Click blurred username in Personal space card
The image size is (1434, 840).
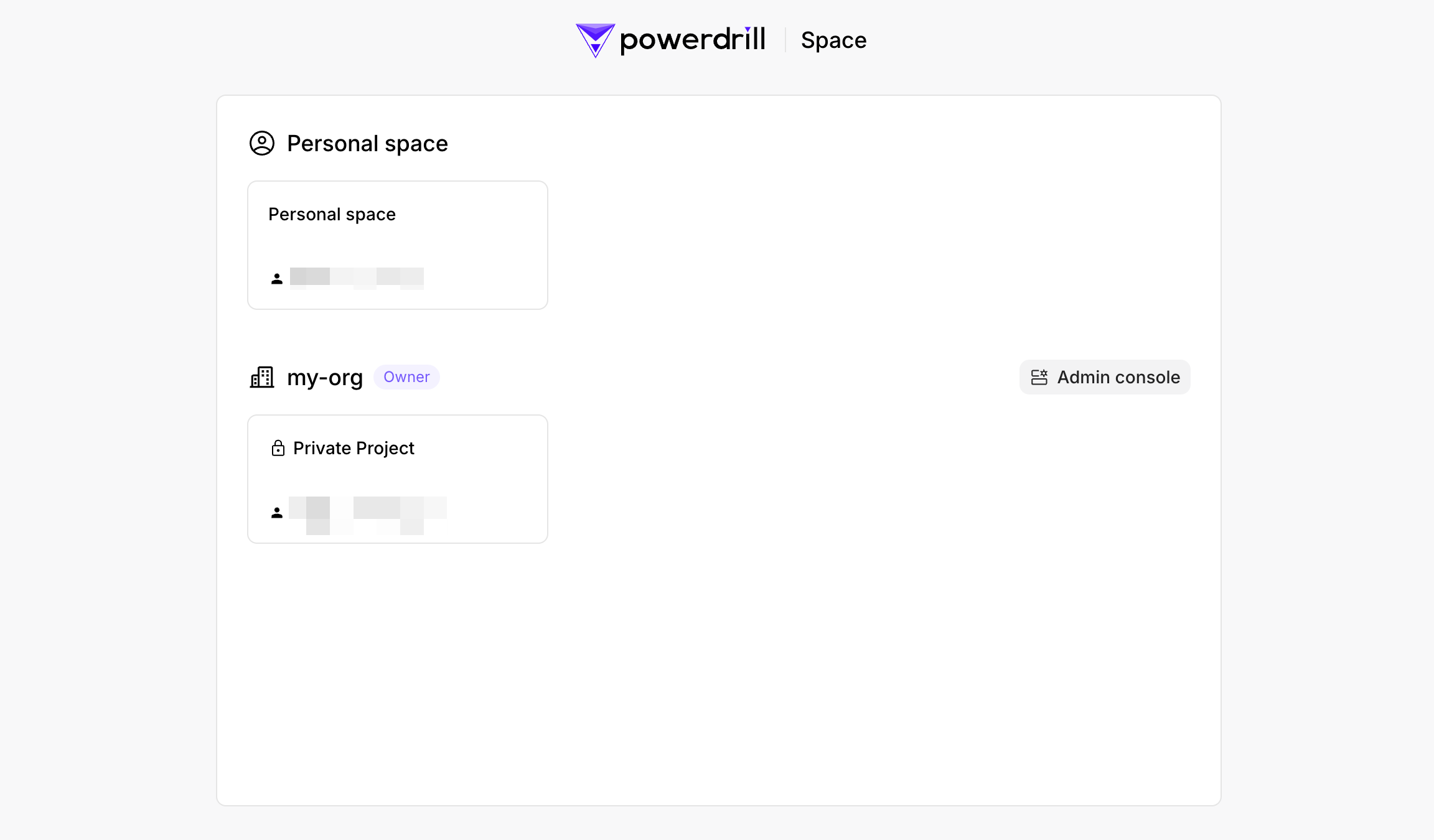pyautogui.click(x=357, y=278)
